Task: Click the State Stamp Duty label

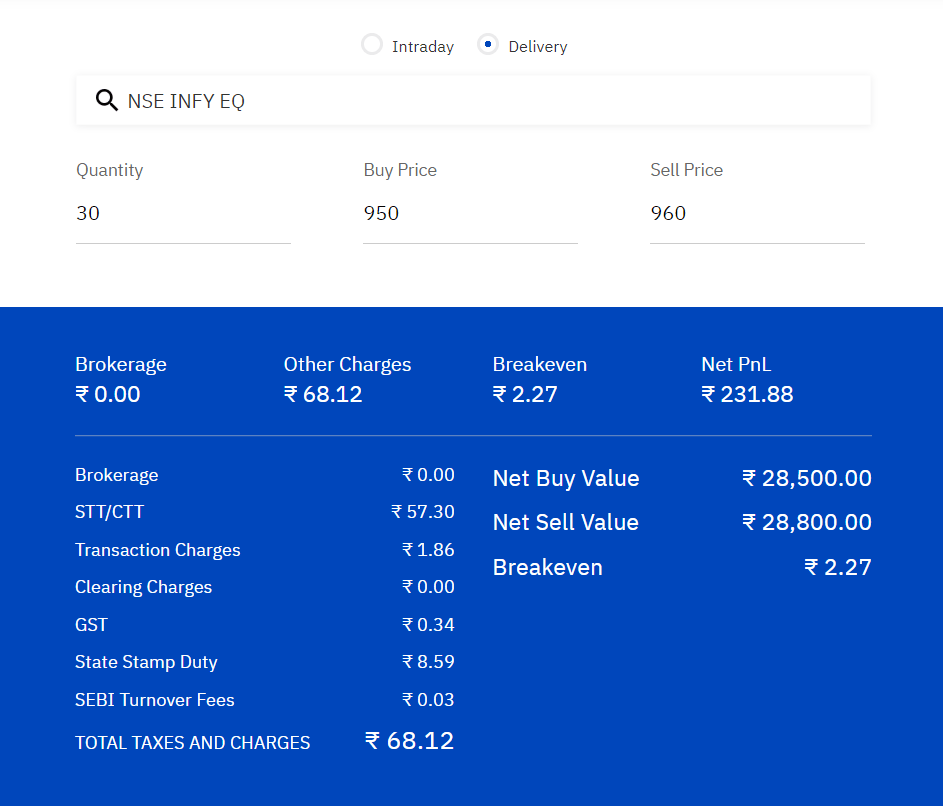Action: [146, 662]
